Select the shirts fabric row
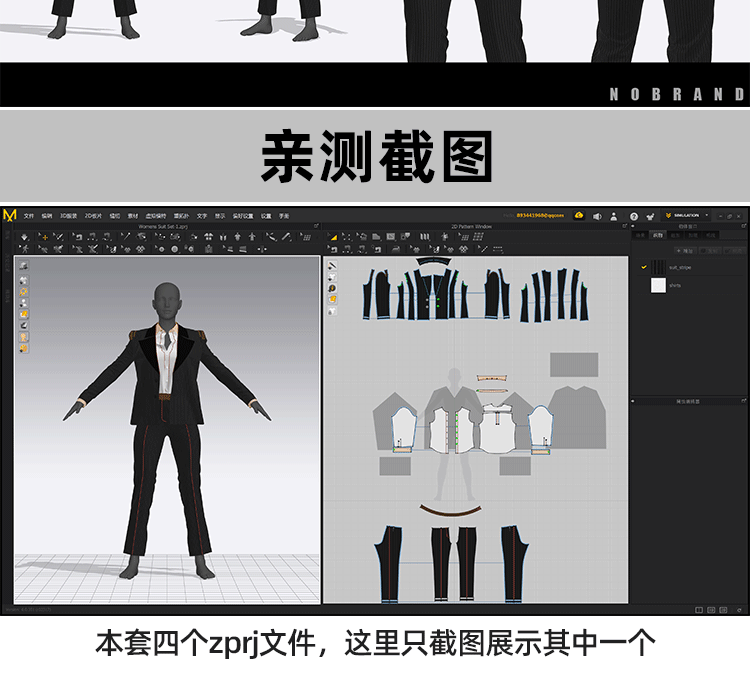Viewport: 750px width, 676px height. coord(690,285)
